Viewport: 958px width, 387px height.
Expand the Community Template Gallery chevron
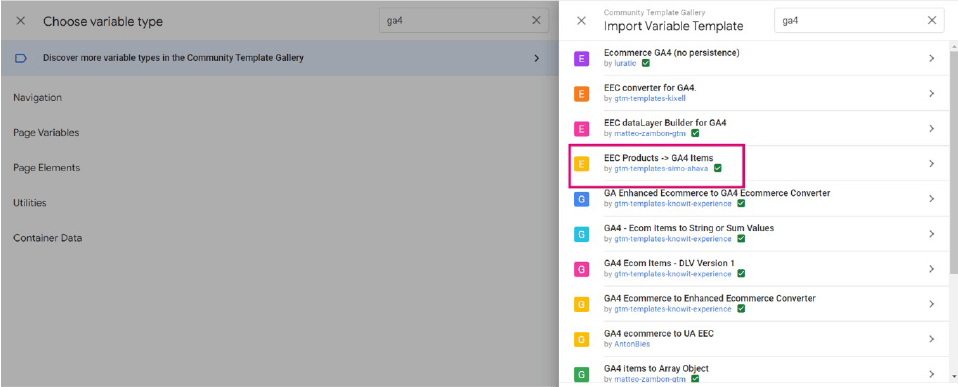tap(536, 58)
